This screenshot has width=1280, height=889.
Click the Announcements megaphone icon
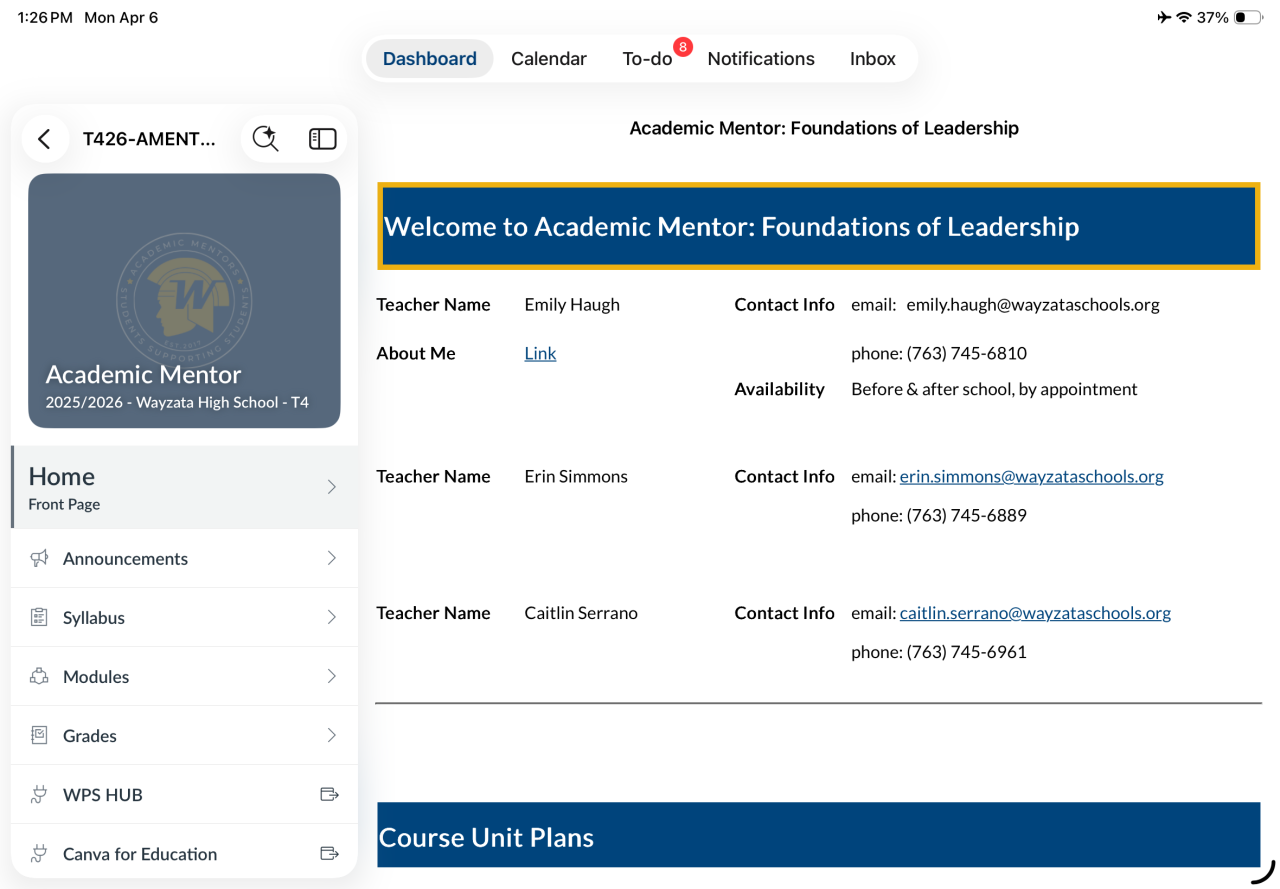[x=39, y=558]
